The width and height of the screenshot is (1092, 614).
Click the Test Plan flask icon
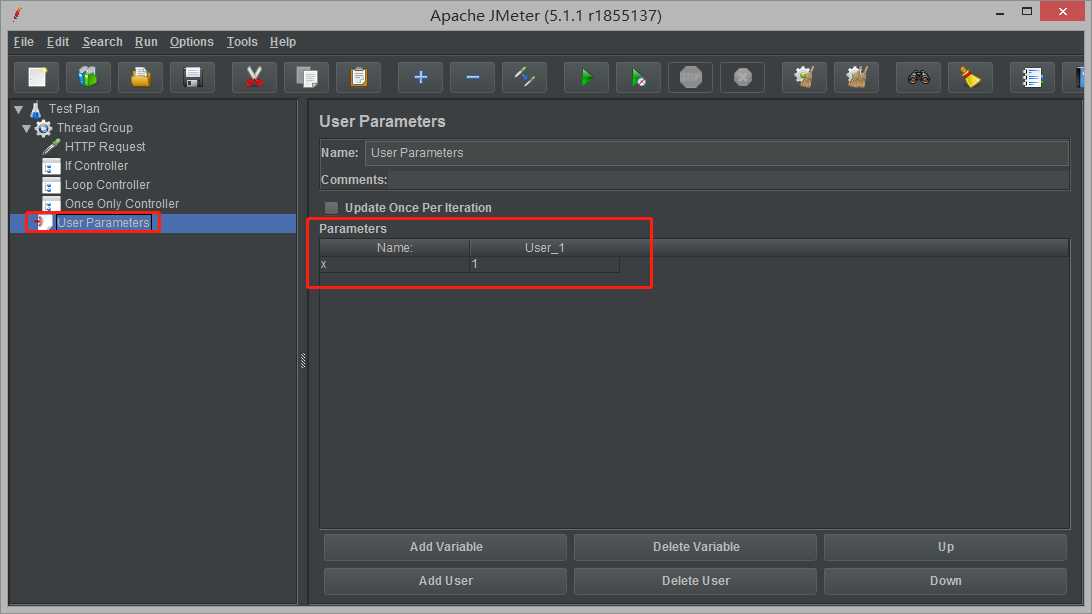click(36, 109)
